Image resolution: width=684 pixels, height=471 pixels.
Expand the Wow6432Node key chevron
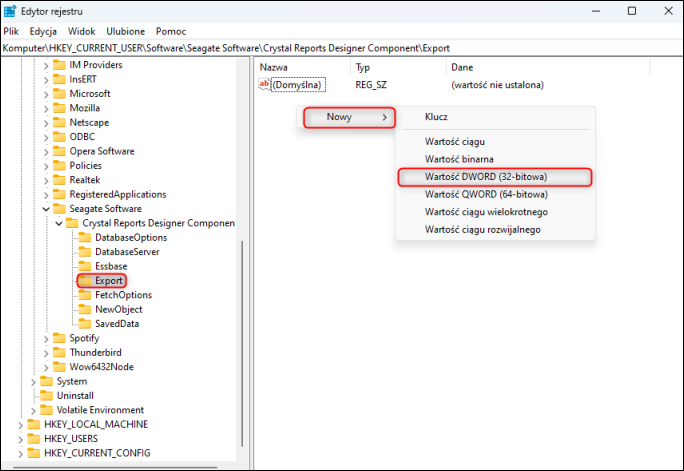tap(46, 368)
